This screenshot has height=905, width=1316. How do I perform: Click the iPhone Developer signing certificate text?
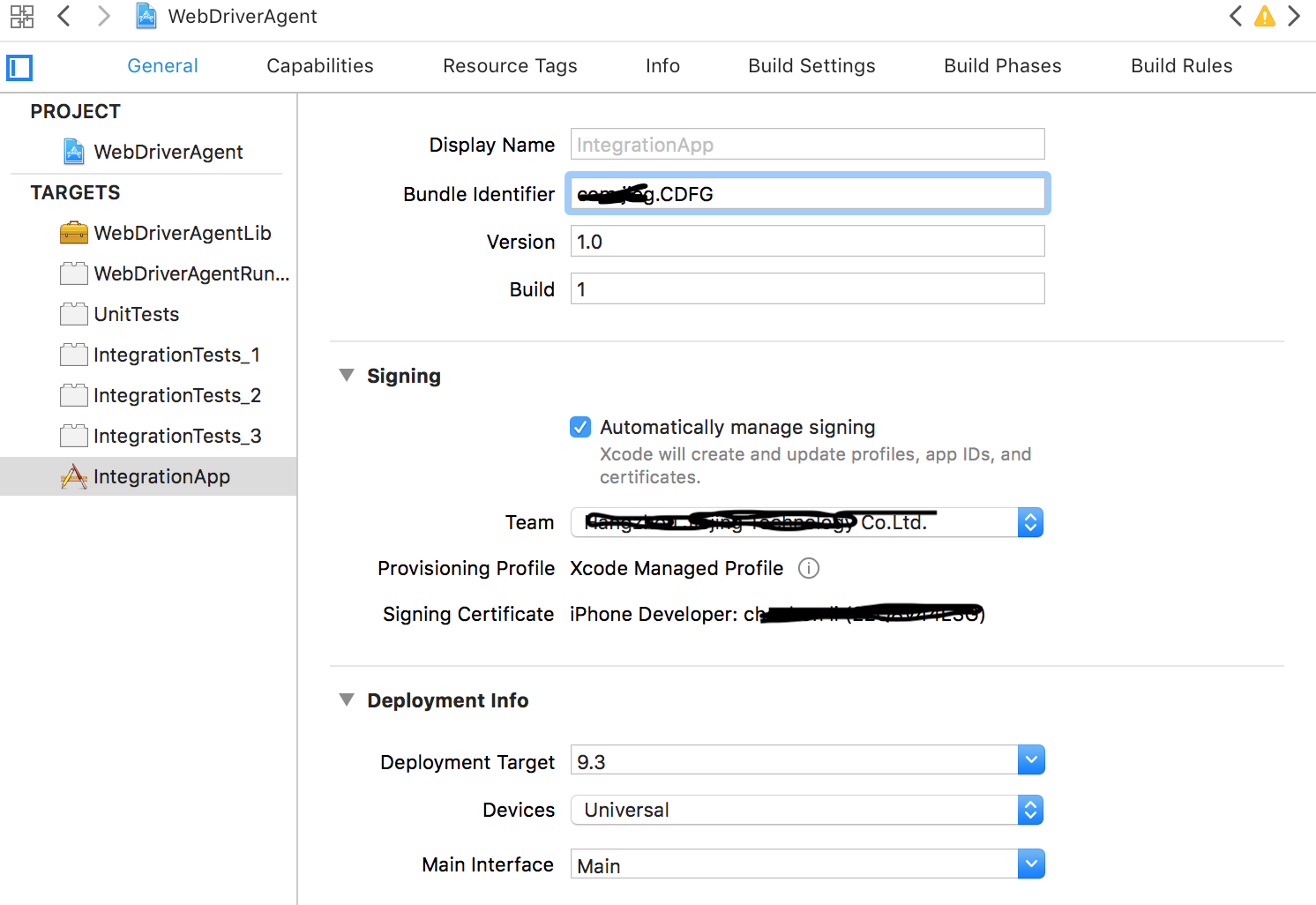777,614
